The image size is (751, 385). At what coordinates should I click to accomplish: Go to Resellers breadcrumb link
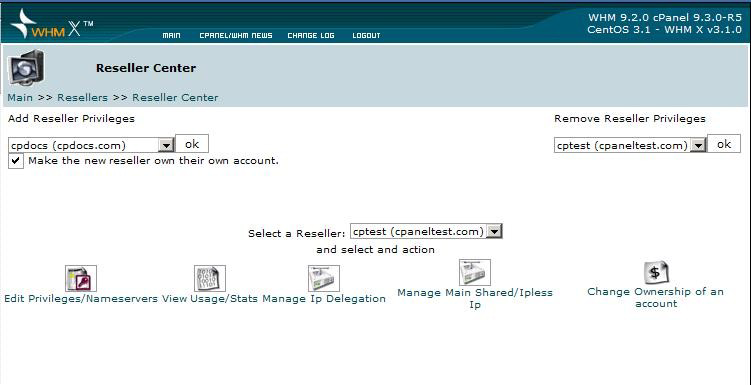pos(82,98)
